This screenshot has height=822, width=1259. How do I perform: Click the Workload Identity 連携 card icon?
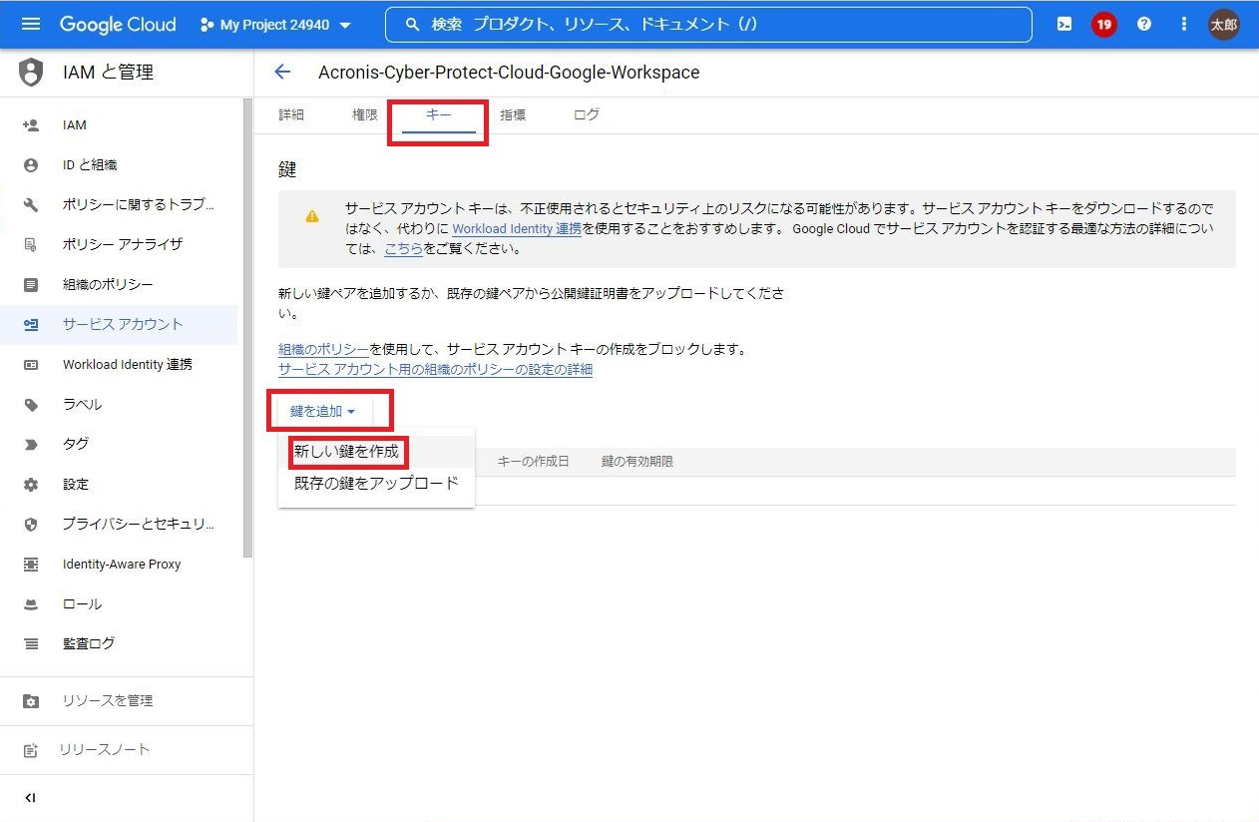point(31,365)
